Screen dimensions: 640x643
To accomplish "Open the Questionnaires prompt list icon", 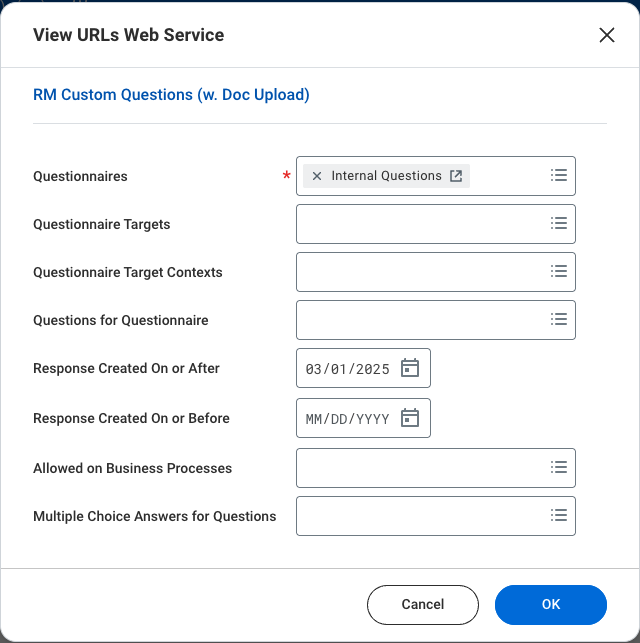I will click(559, 175).
